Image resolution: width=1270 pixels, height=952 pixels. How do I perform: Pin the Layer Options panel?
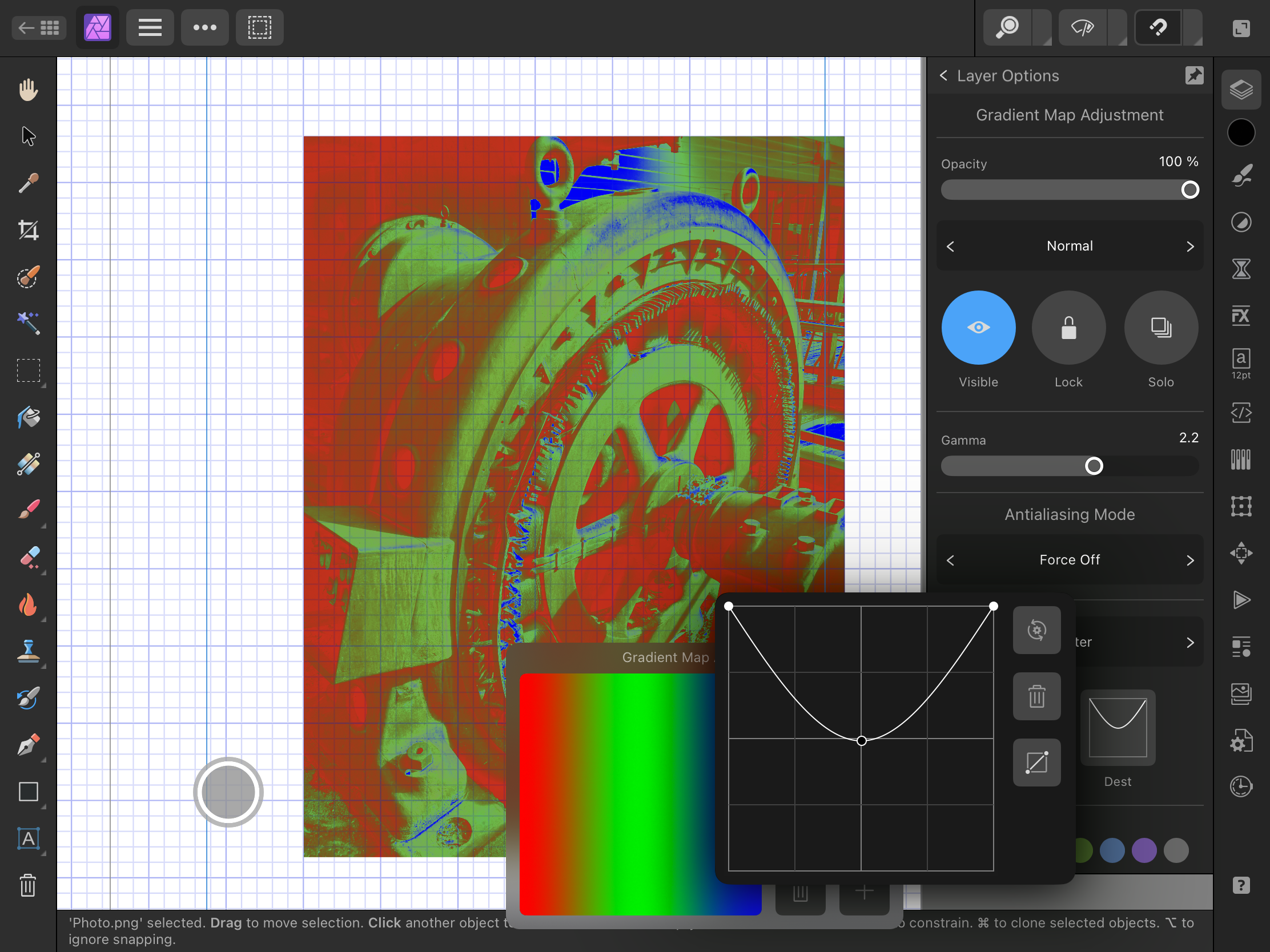pos(1193,76)
